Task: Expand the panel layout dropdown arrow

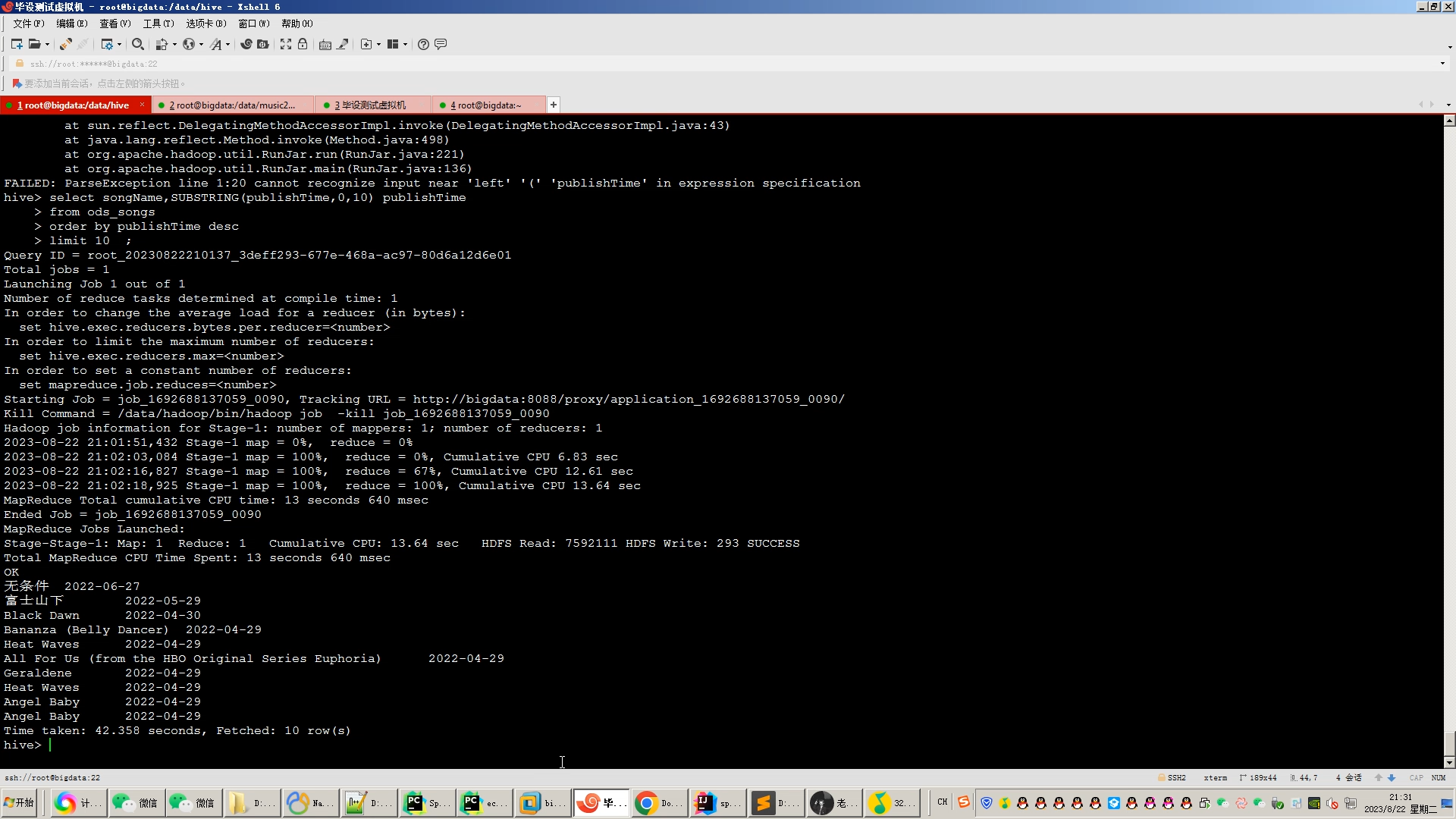Action: coord(405,44)
